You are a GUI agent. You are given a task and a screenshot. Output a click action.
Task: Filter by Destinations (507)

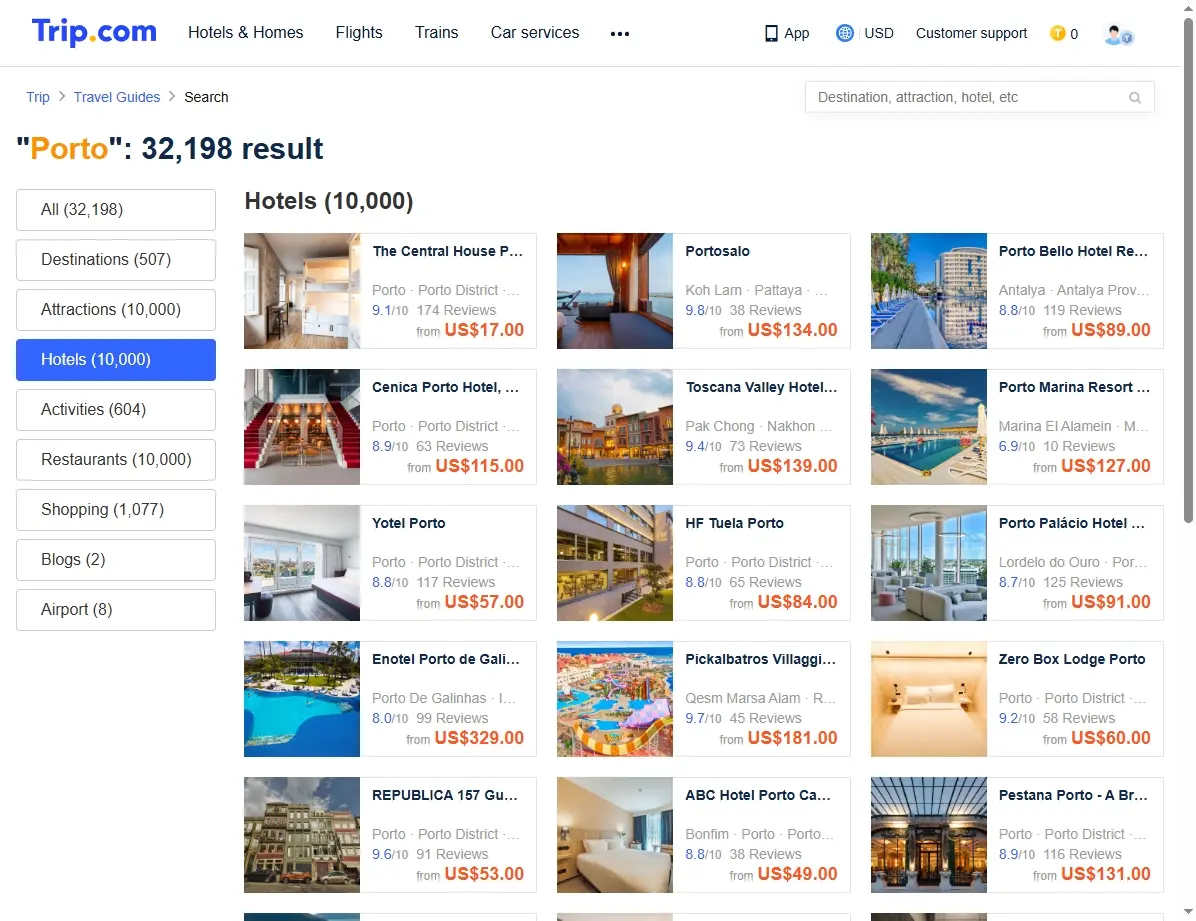coord(116,259)
